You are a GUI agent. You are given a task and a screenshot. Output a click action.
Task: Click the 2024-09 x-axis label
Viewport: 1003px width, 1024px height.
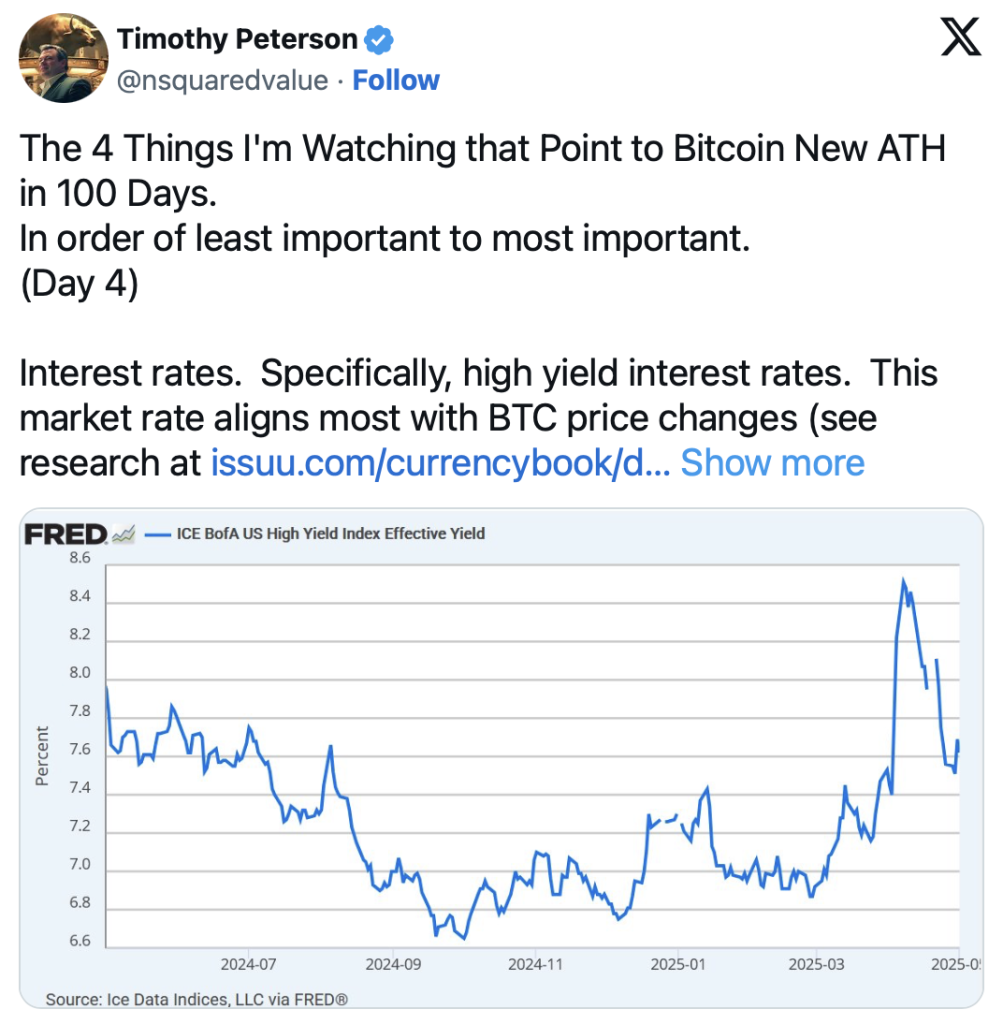tap(393, 965)
